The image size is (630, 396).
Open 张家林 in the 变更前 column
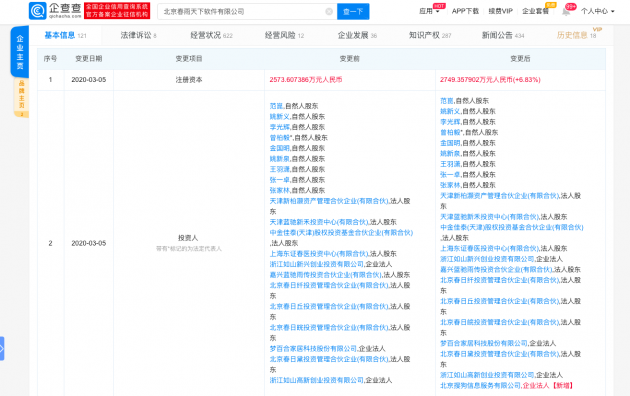tap(279, 190)
